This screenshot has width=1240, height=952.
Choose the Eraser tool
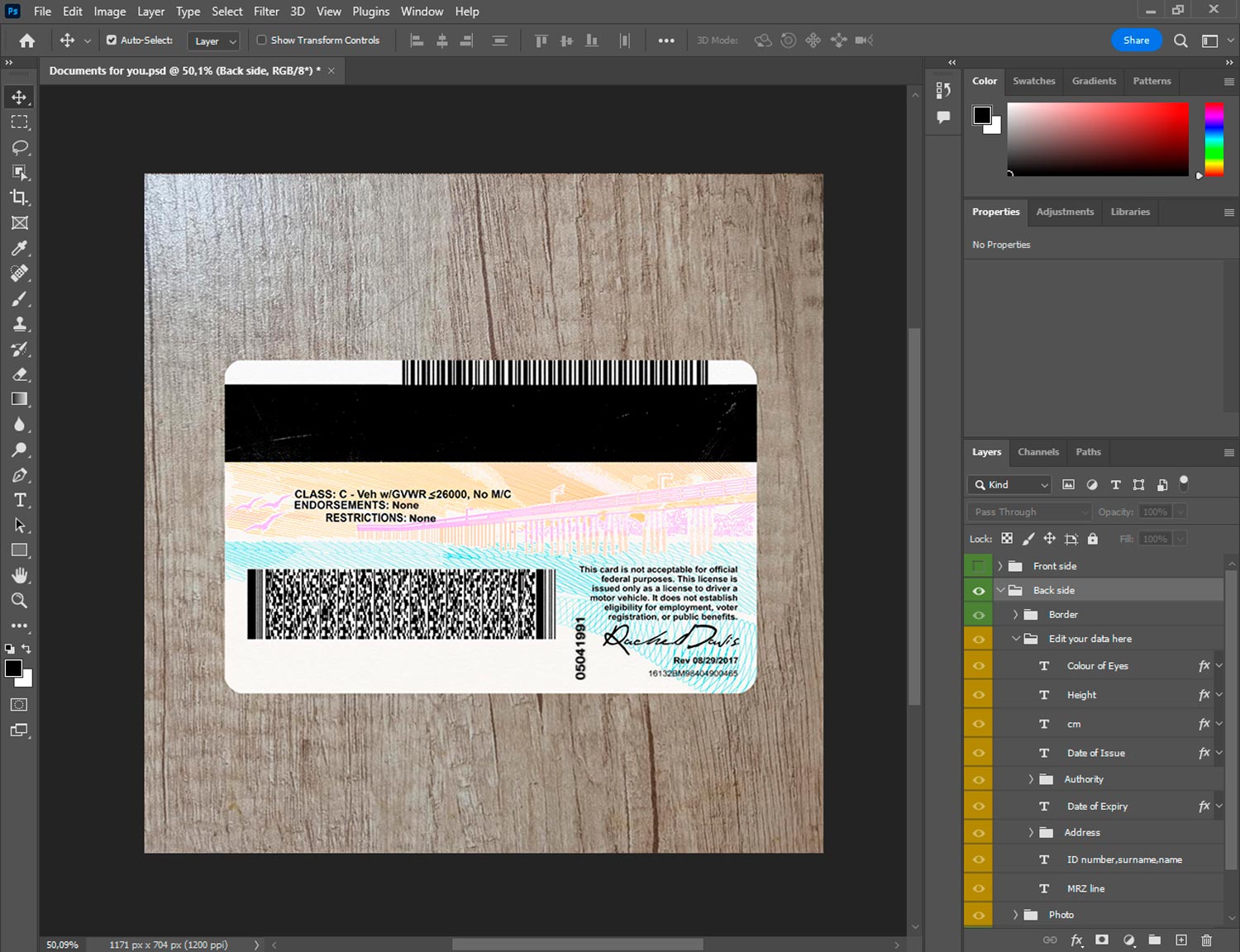pyautogui.click(x=20, y=374)
